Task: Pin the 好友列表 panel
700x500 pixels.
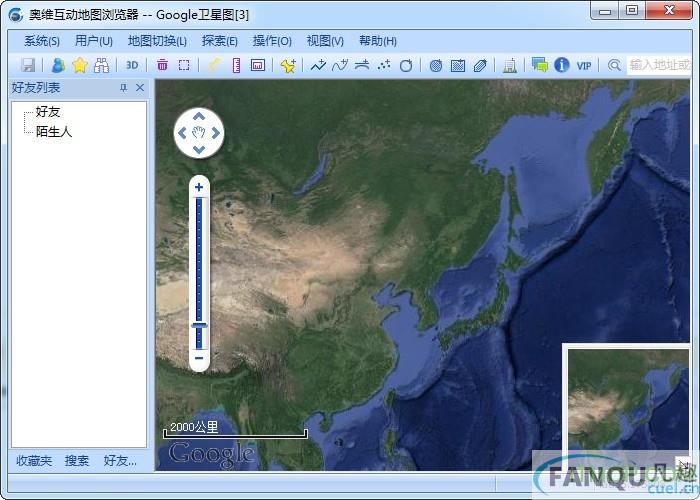Action: tap(124, 88)
